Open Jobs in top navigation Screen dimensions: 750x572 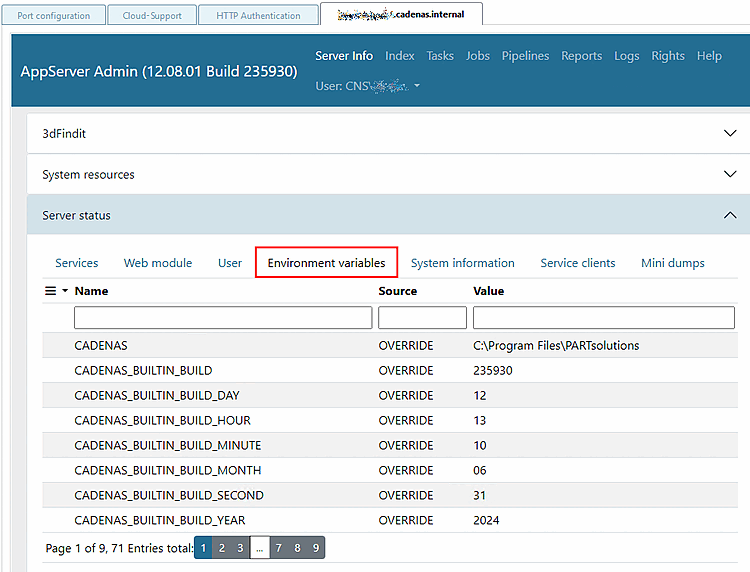tap(477, 56)
